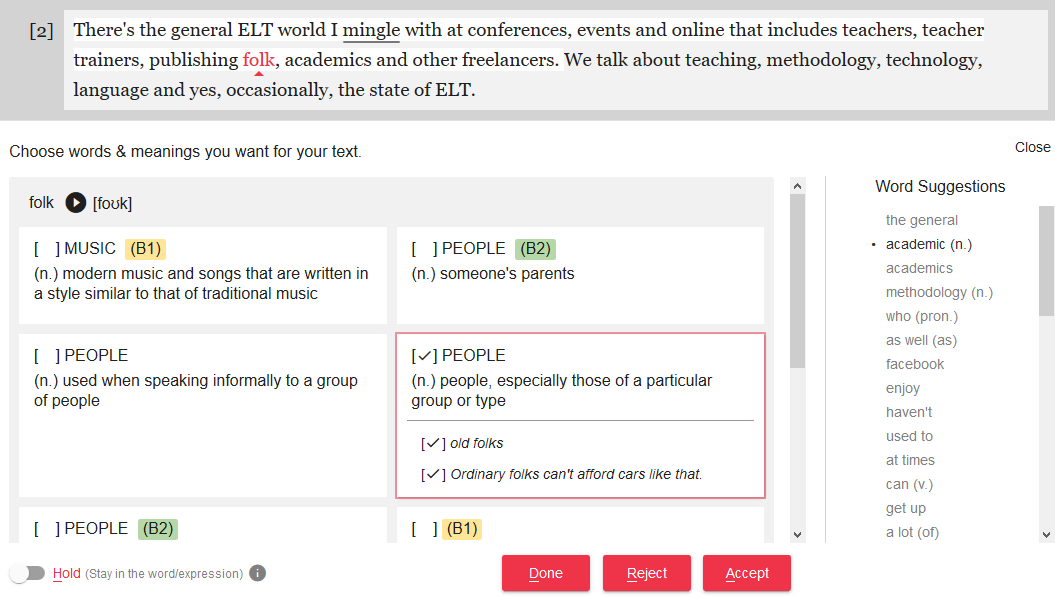Screen dimensions: 1055x598
Task: Click the info icon beside Hold
Action: [x=257, y=573]
